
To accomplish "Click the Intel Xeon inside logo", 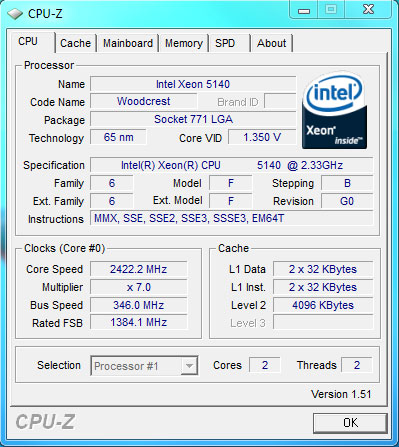I will point(334,111).
